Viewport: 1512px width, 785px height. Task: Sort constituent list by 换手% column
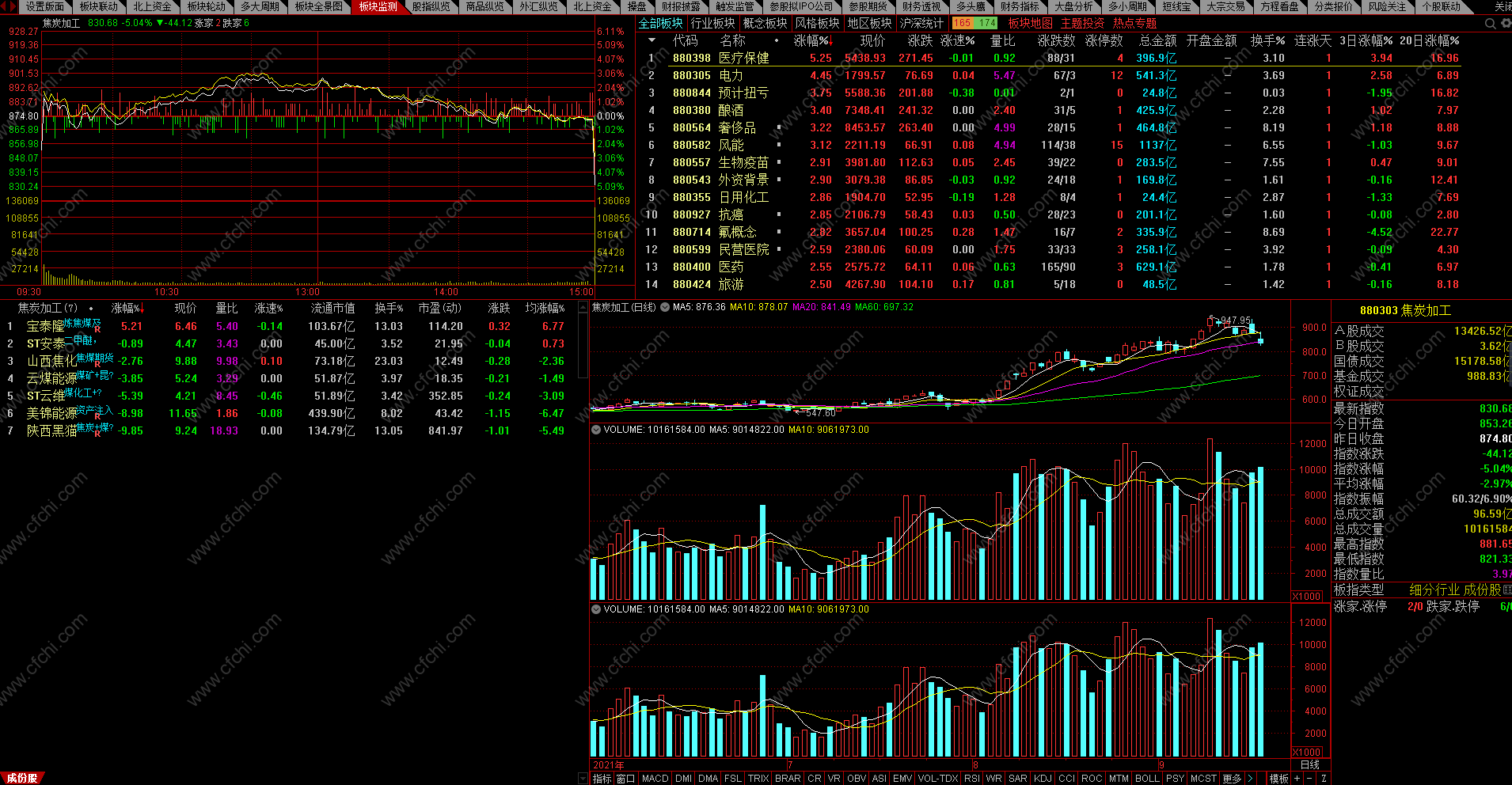click(389, 309)
